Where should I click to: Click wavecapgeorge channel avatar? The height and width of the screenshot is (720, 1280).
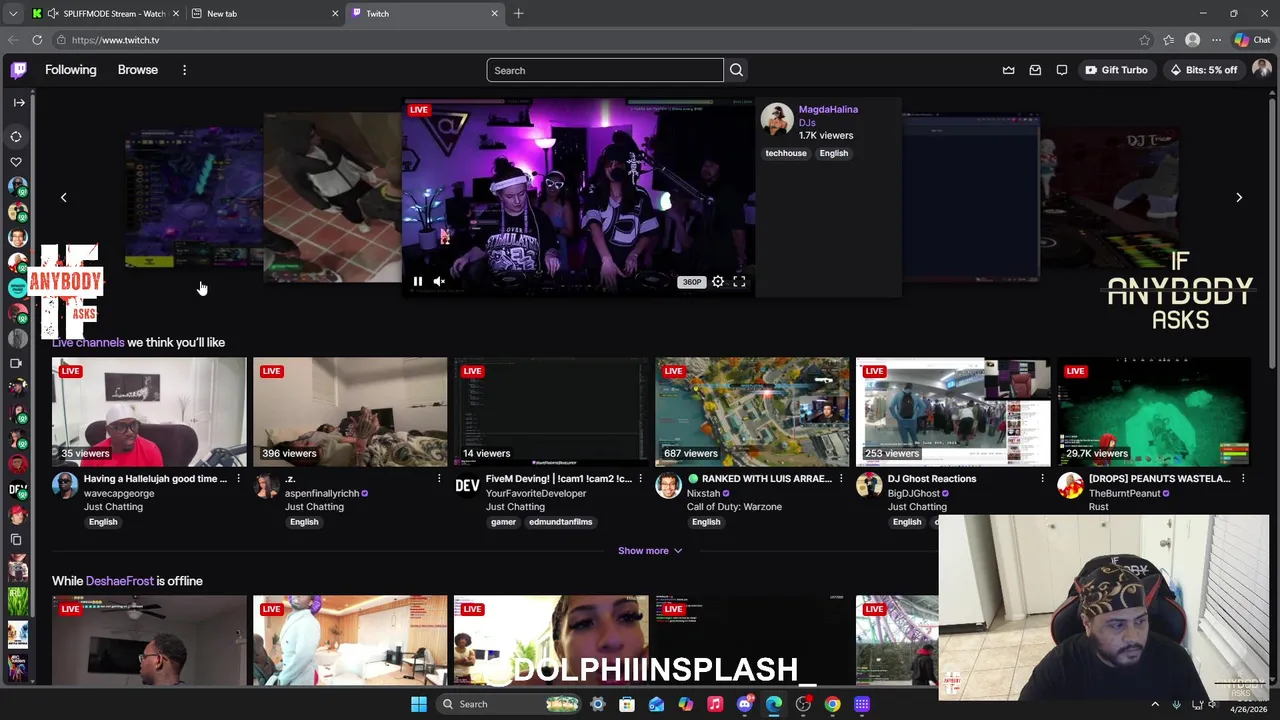point(65,486)
